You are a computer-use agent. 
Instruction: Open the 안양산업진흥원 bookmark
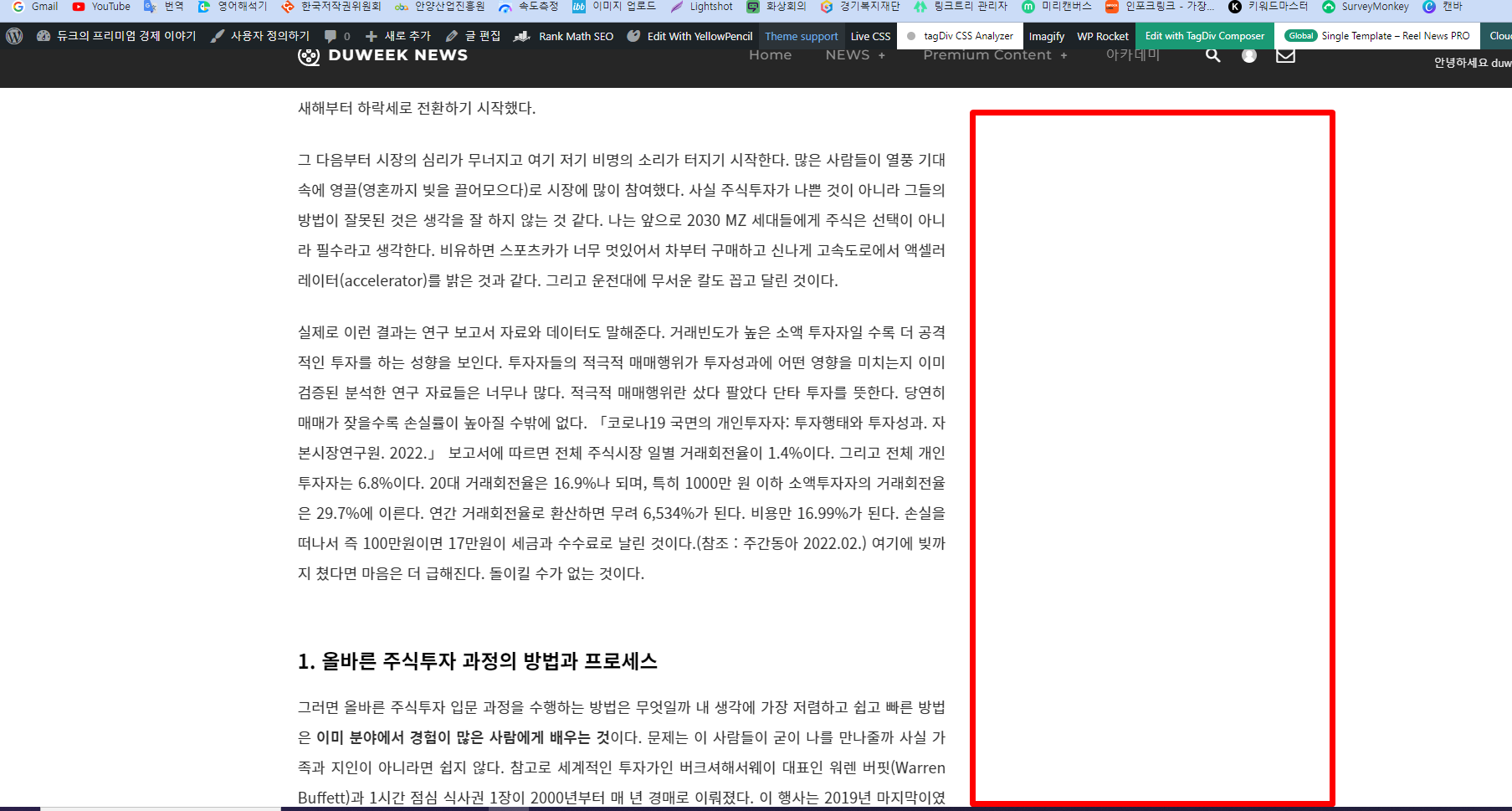[x=440, y=7]
